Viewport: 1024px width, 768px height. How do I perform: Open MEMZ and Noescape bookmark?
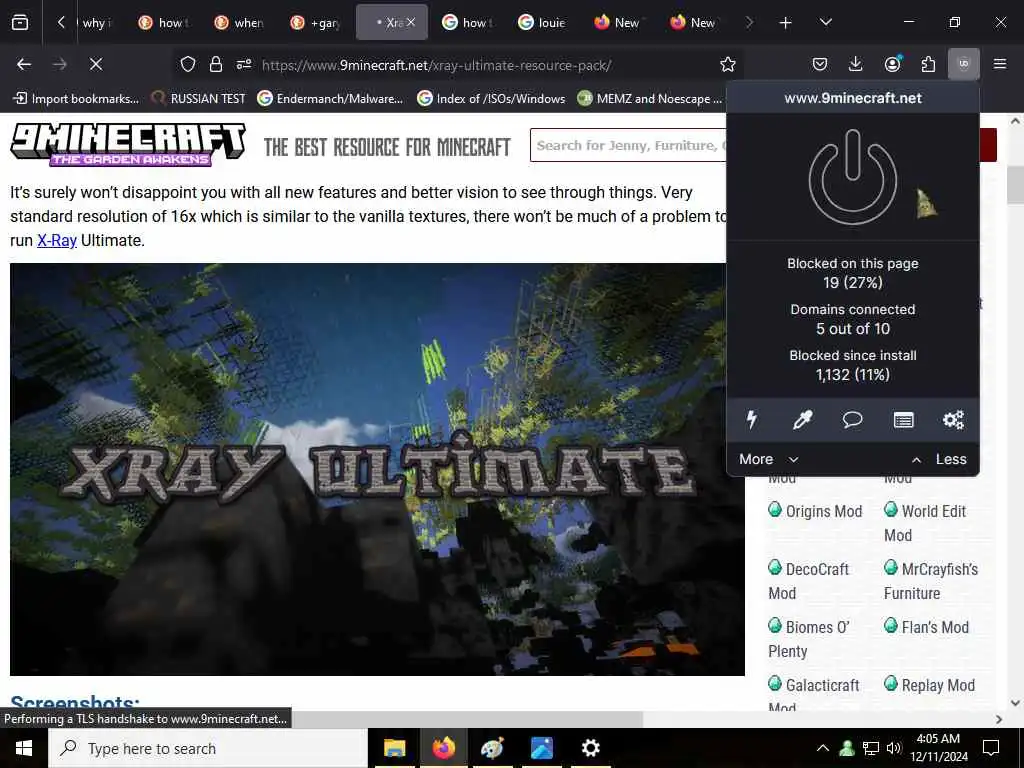pyautogui.click(x=650, y=99)
